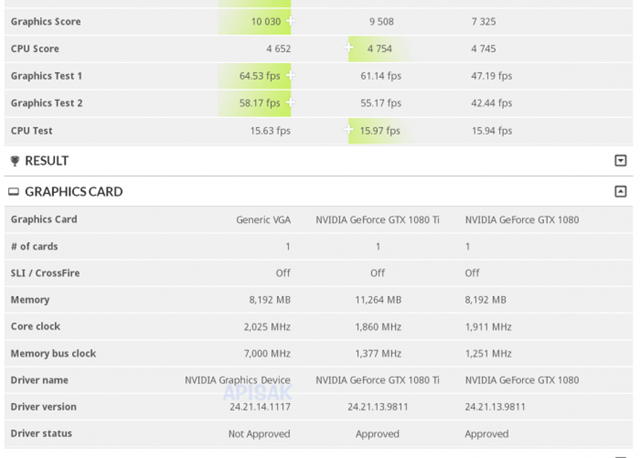Click the 8,192 MB memory value for Generic VGA
Viewport: 640px width, 458px height.
(269, 300)
